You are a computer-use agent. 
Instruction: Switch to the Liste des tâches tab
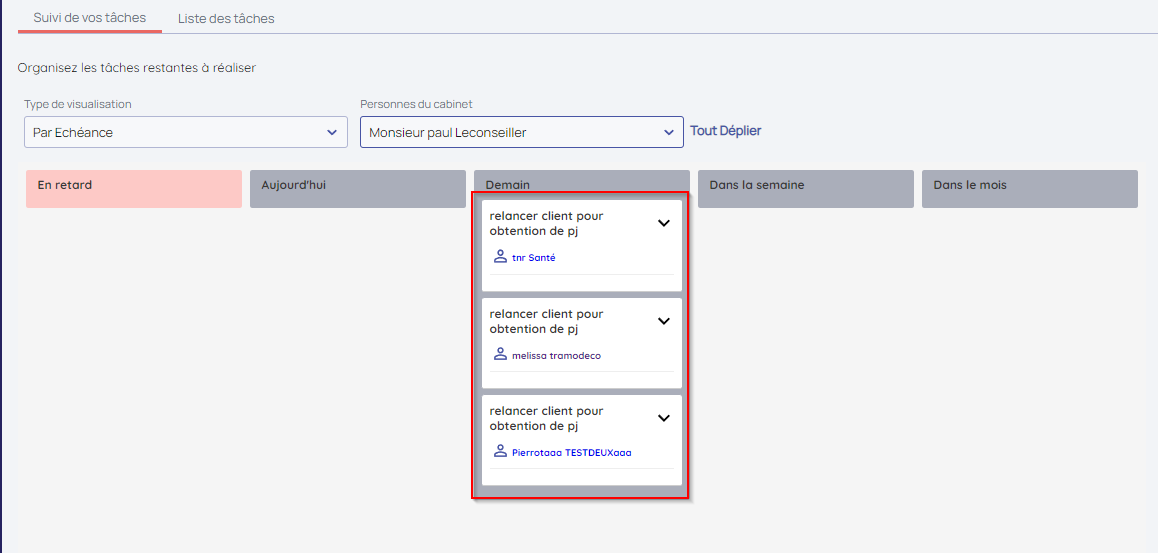[x=226, y=18]
